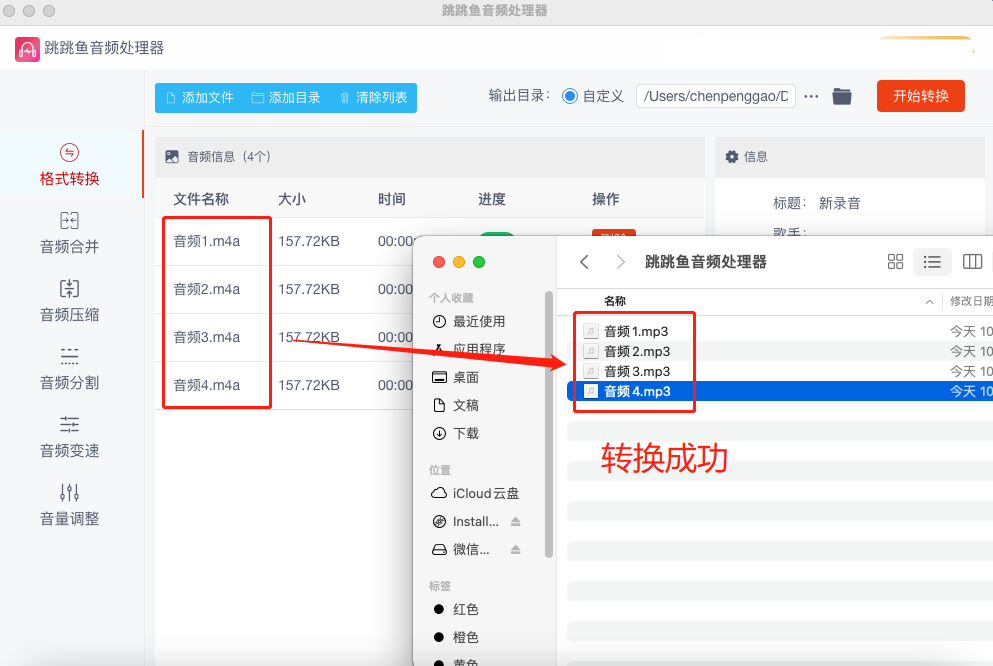Sort by 名称 column chevron
The height and width of the screenshot is (666, 993).
pos(929,302)
